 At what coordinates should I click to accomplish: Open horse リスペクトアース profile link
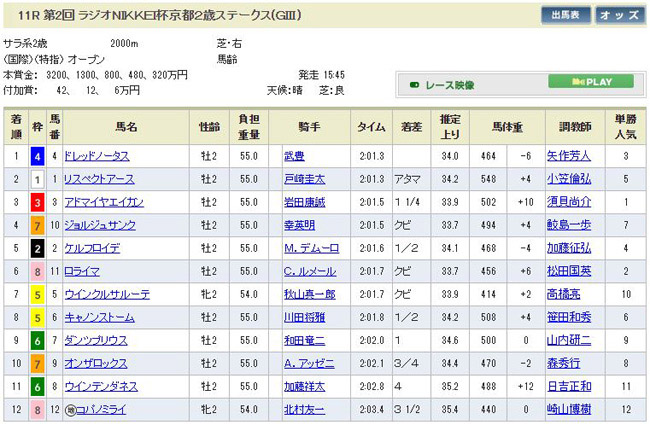coord(97,179)
